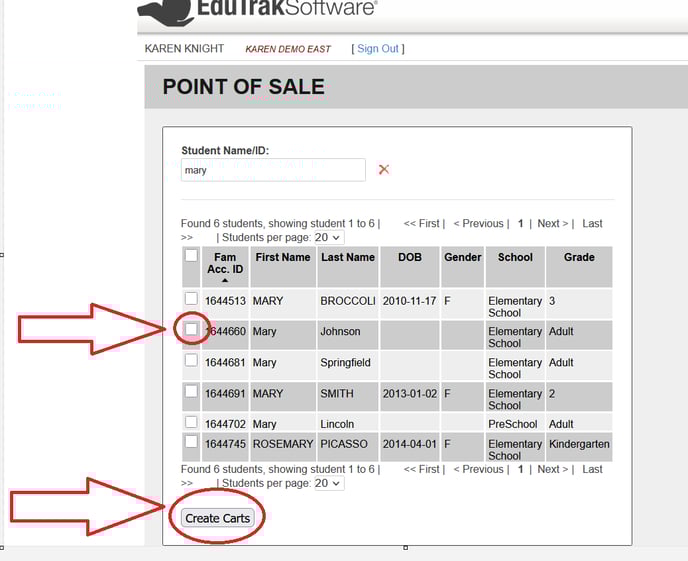This screenshot has height=561, width=688.
Task: Click the Sign Out link
Action: 378,49
